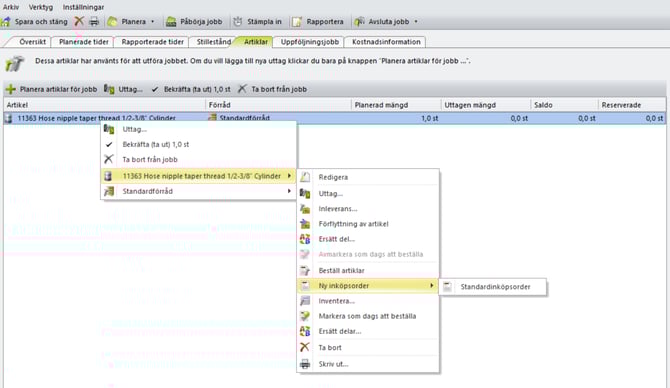This screenshot has width=670, height=388.
Task: Switch to the Stillestånd tab
Action: tap(214, 41)
